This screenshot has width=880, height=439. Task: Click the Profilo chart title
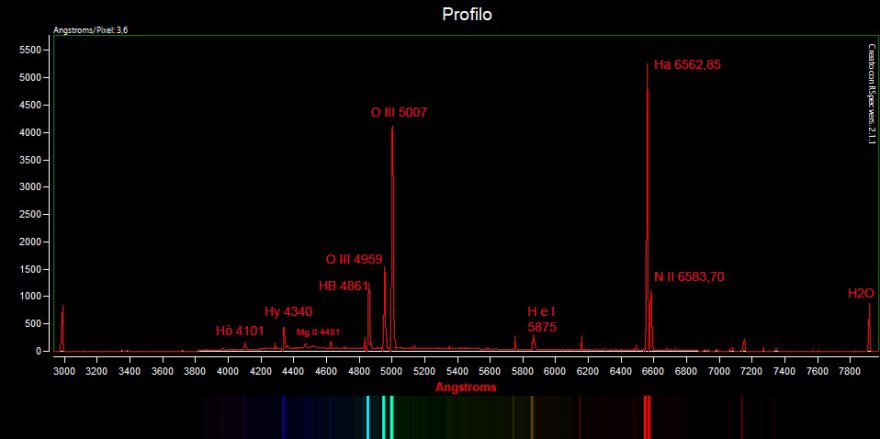coord(467,15)
